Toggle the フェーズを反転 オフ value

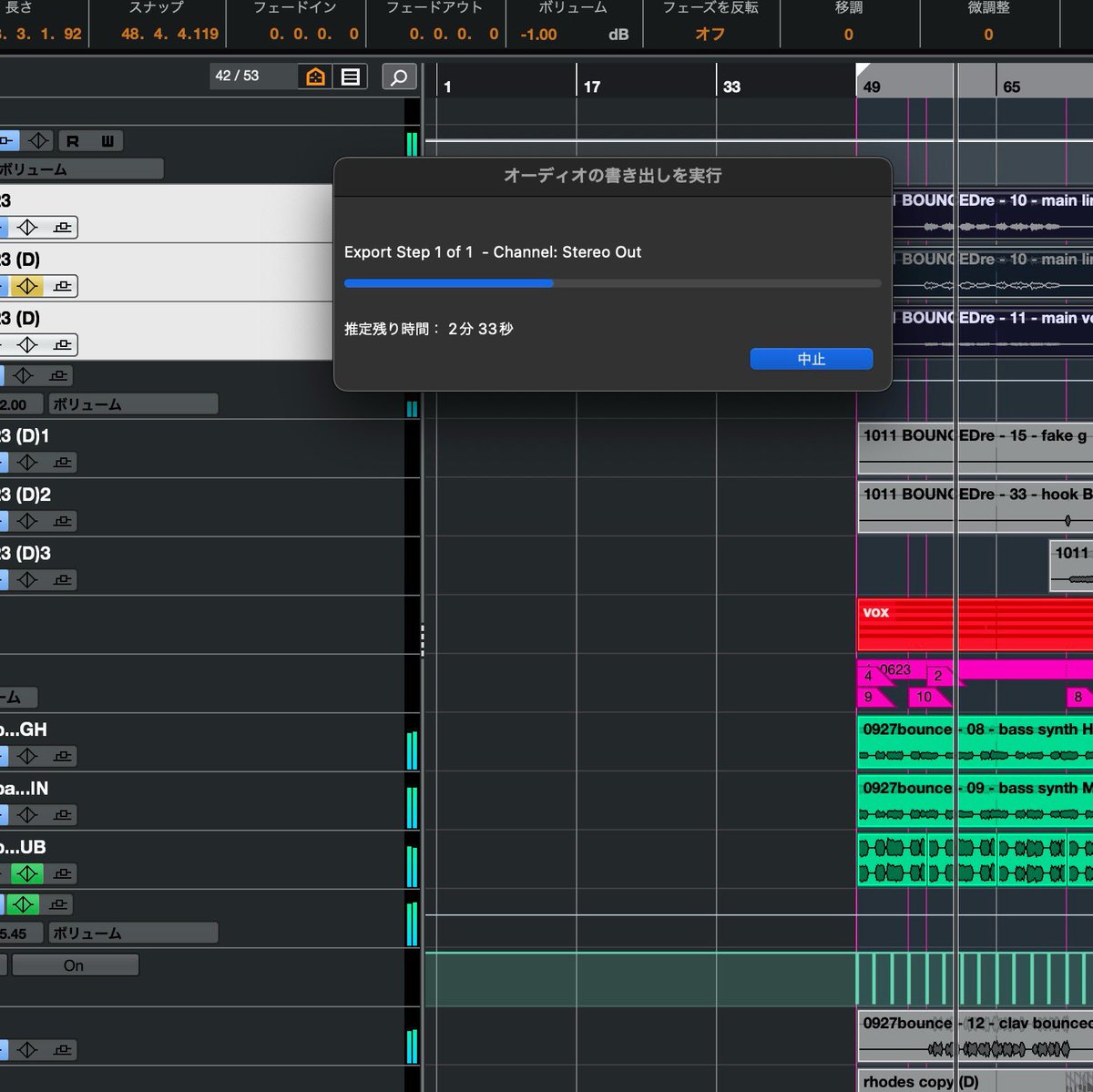pos(710,34)
